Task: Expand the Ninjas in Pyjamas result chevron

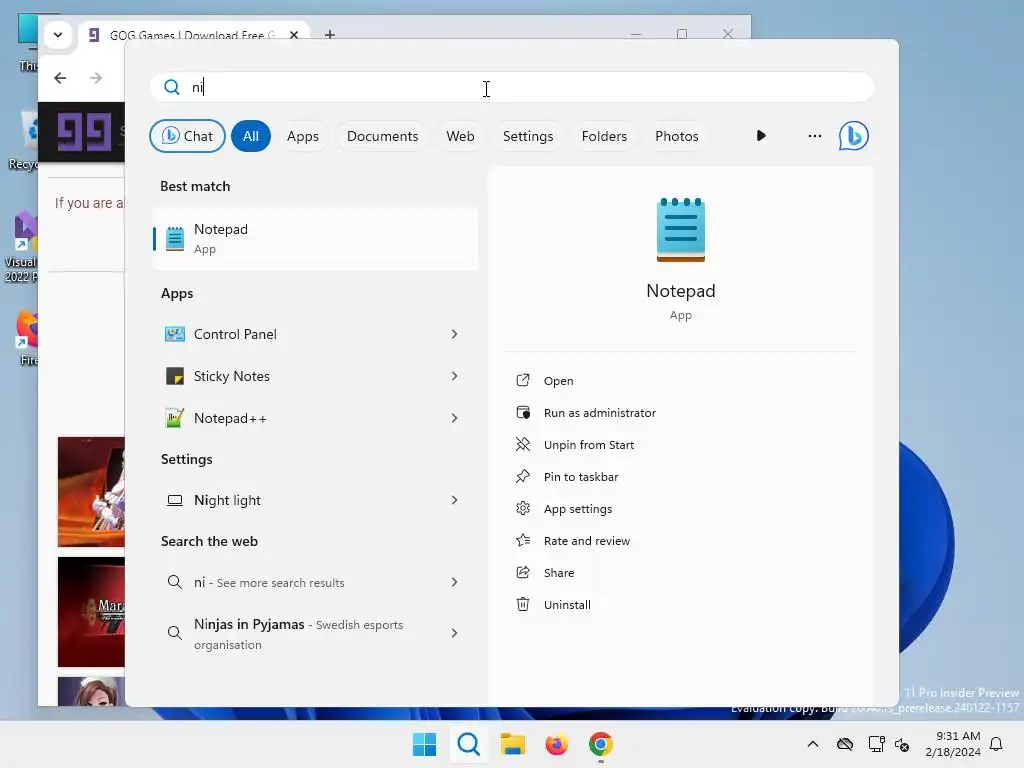Action: 455,633
